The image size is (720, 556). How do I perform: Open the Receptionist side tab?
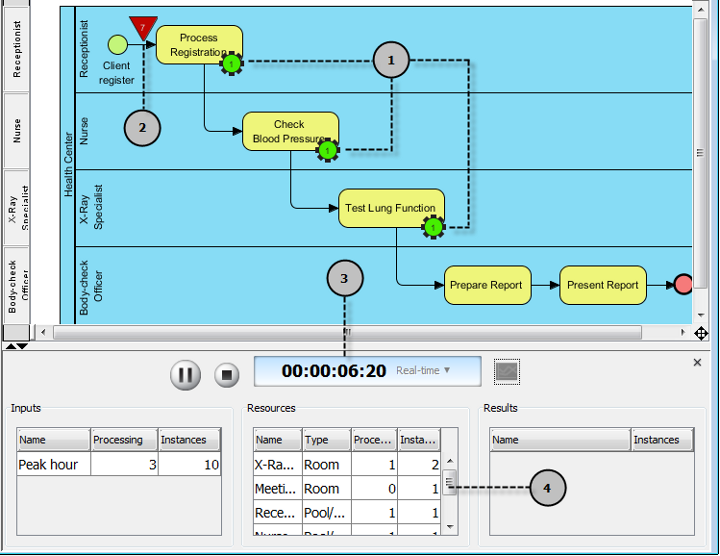(17, 48)
